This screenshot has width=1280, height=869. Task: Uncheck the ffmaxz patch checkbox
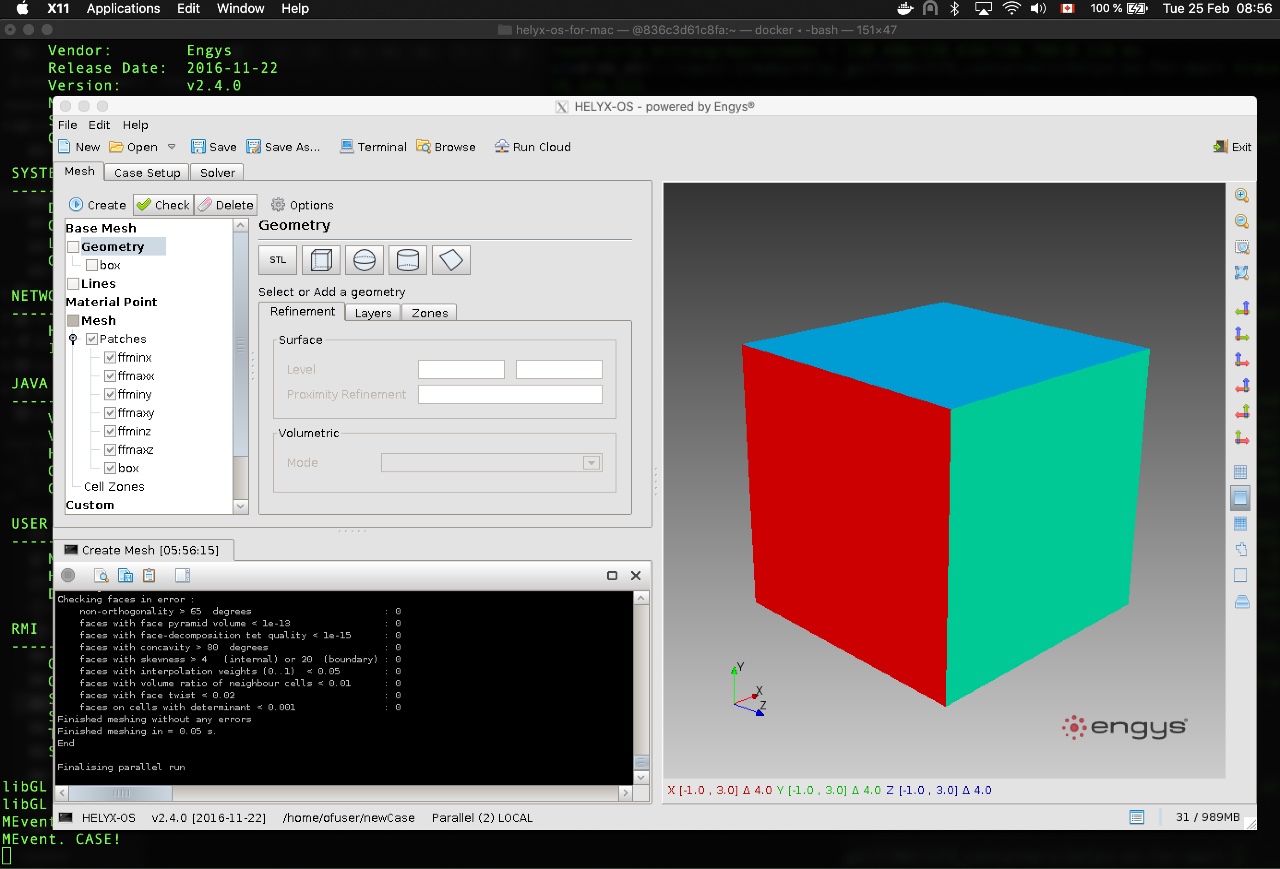[110, 450]
